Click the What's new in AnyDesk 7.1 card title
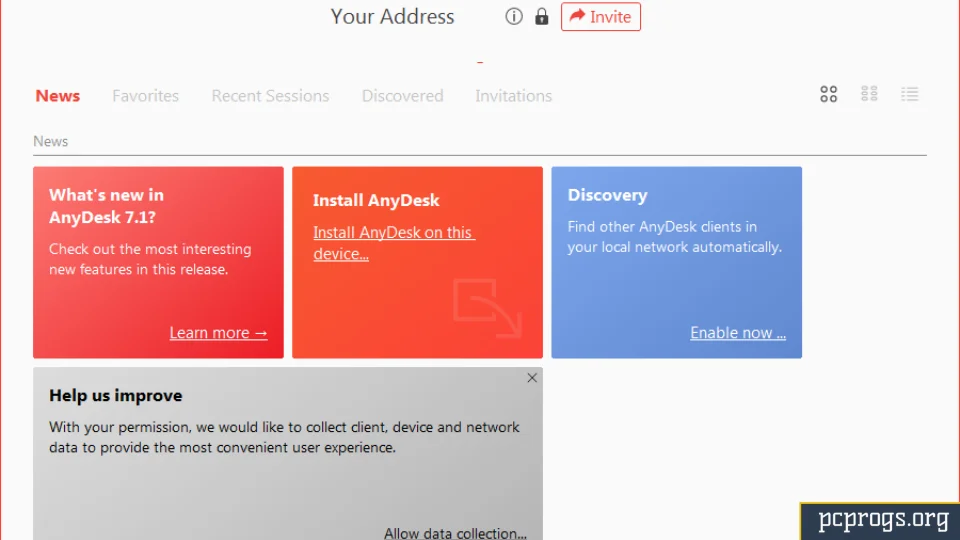This screenshot has height=540, width=960. point(106,206)
